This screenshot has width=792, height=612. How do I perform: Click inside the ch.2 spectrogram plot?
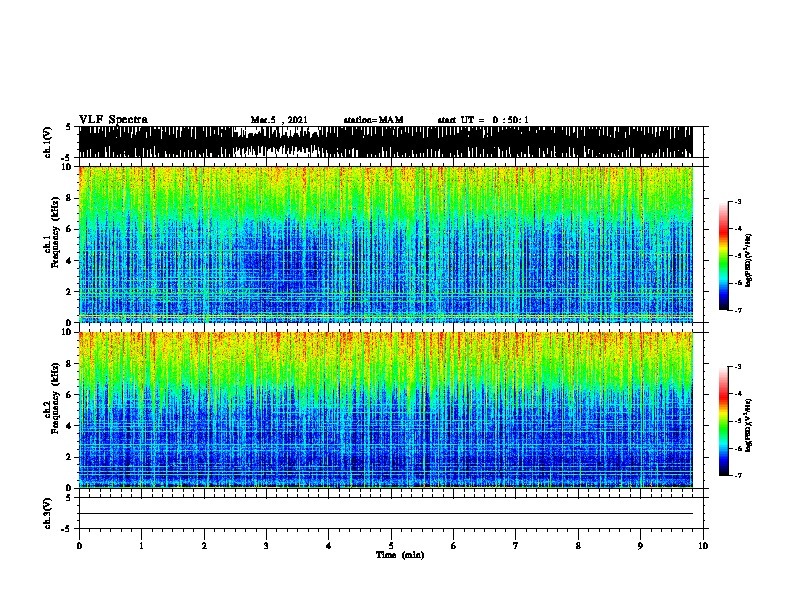click(386, 410)
